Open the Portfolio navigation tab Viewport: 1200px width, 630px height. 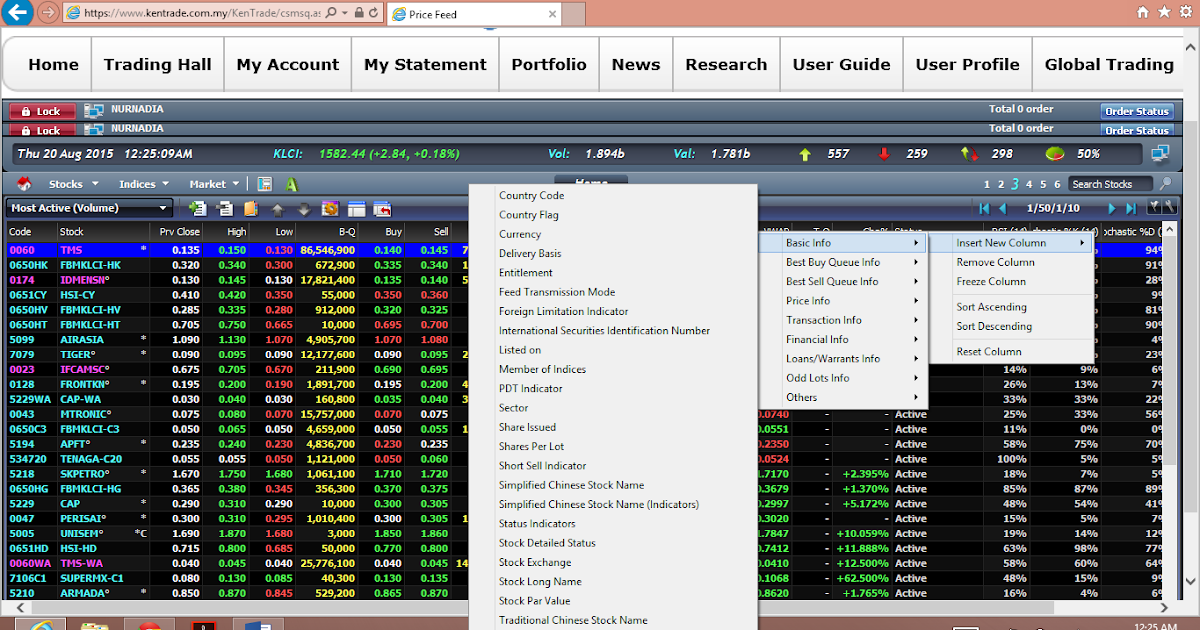pyautogui.click(x=549, y=65)
